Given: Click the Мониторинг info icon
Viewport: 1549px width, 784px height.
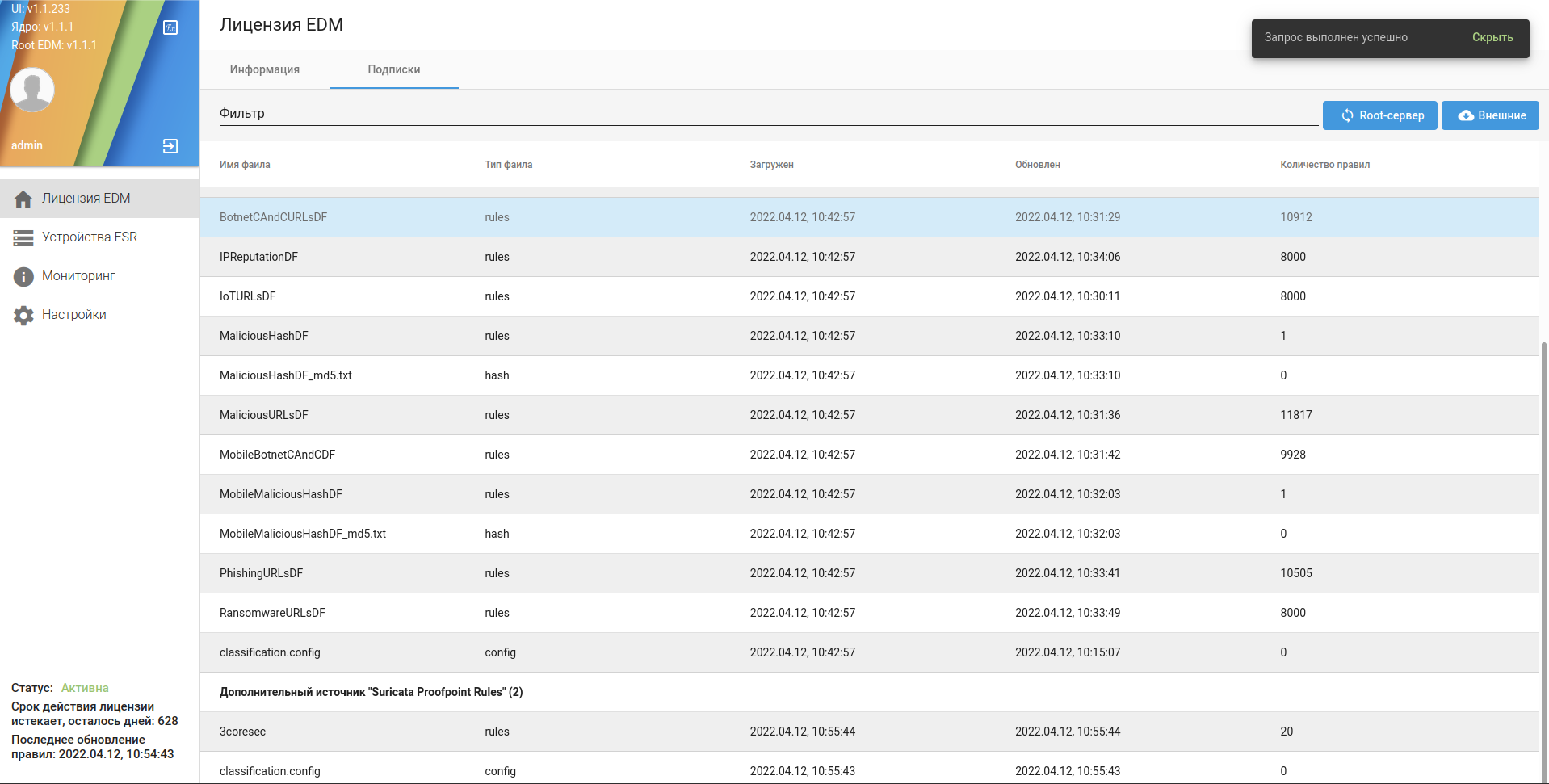Looking at the screenshot, I should pyautogui.click(x=23, y=276).
